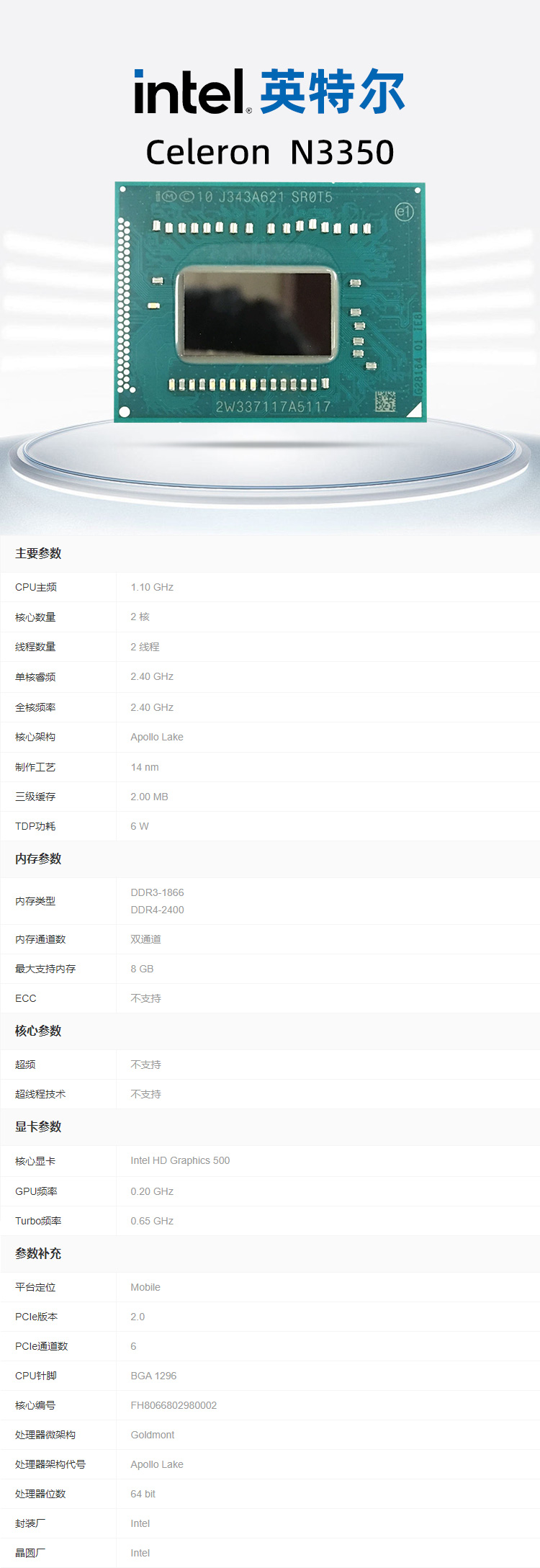Click the Celeron N3350 chip photo
The width and height of the screenshot is (540, 1568).
click(270, 302)
